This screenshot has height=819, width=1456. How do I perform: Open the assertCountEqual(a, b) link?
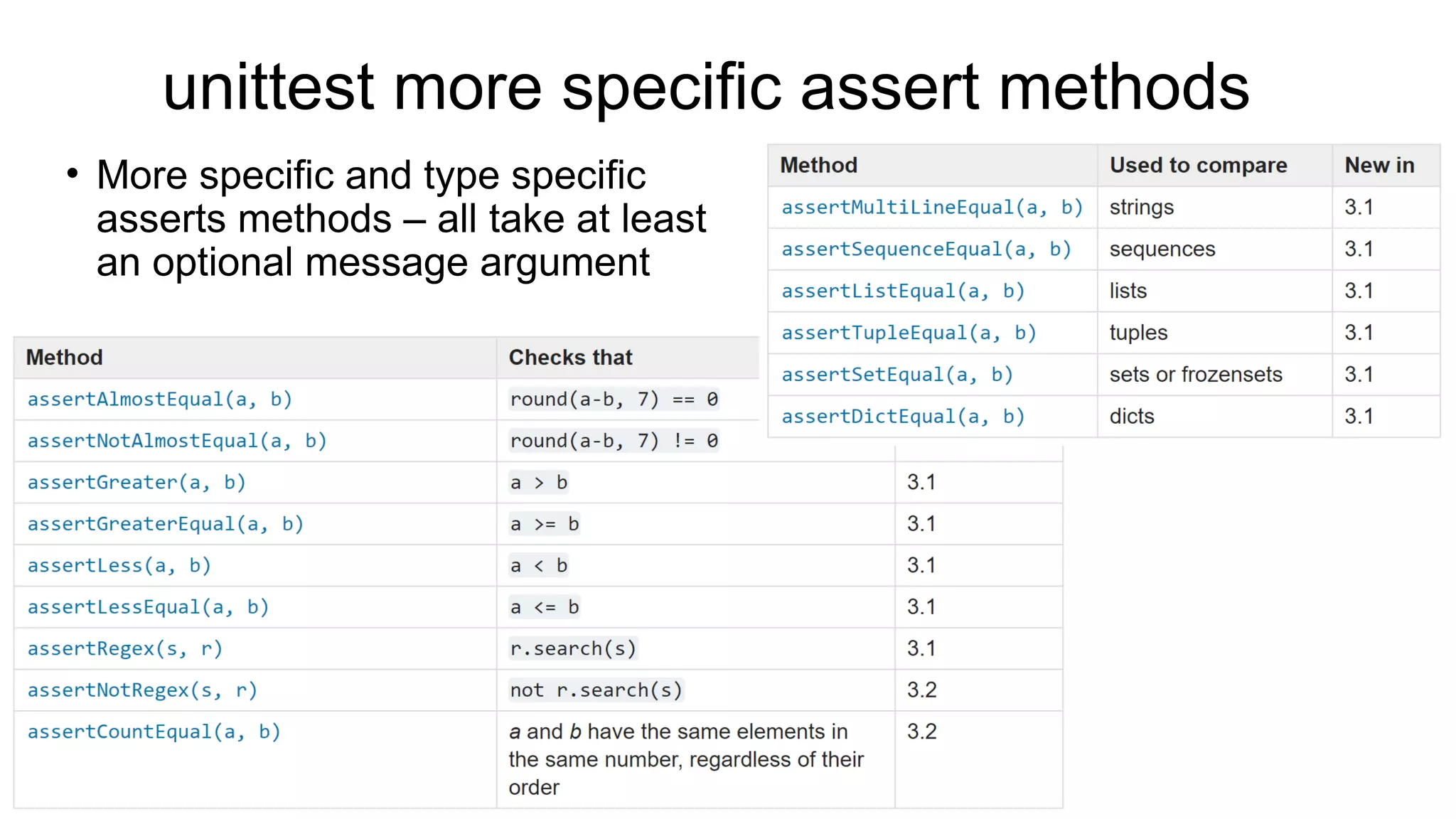154,732
